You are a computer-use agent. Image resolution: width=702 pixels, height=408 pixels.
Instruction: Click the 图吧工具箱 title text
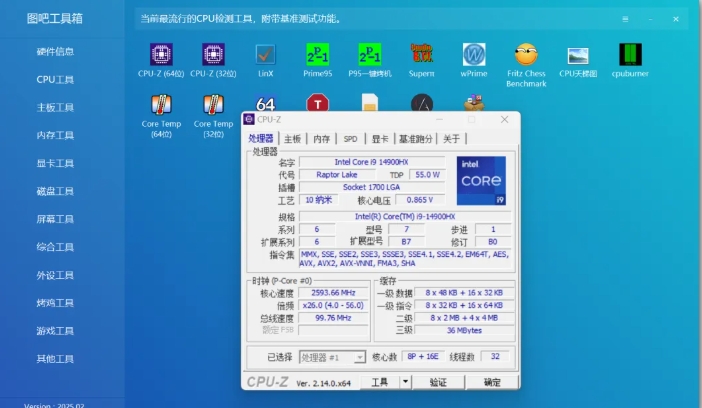55,19
